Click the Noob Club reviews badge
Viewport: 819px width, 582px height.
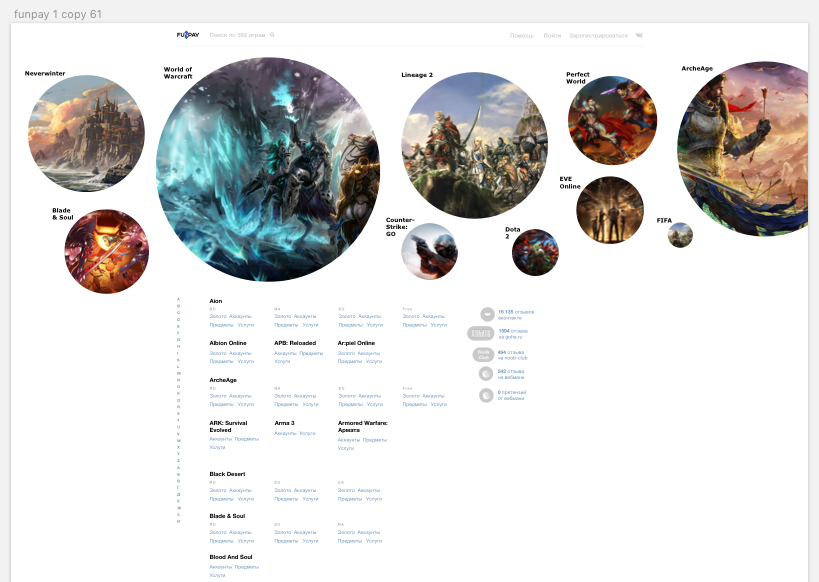(483, 354)
